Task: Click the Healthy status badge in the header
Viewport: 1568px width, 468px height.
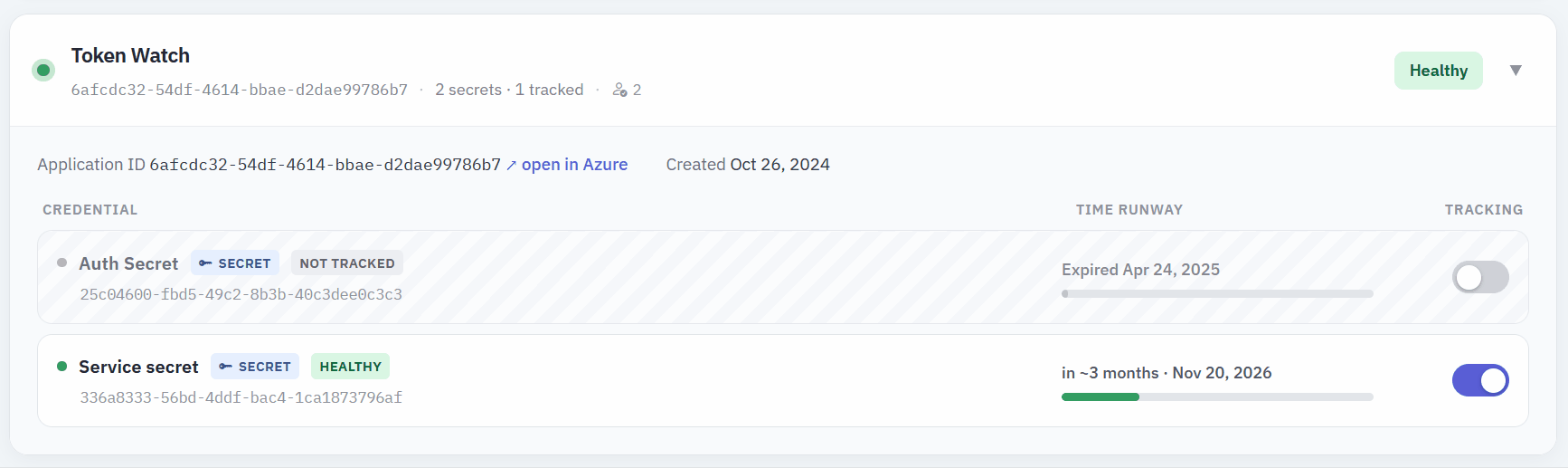Action: (1438, 71)
